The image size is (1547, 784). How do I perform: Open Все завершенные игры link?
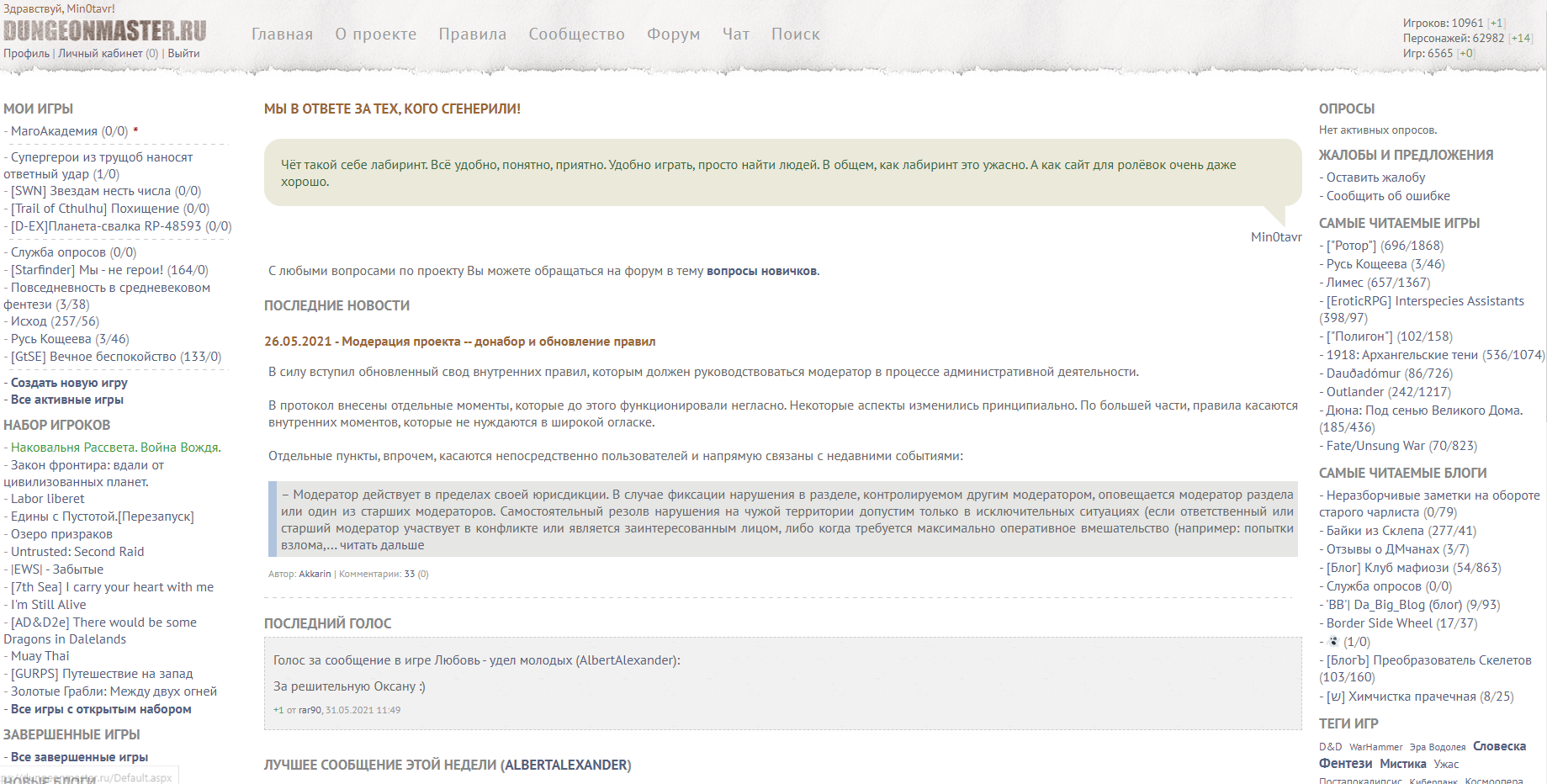click(79, 757)
